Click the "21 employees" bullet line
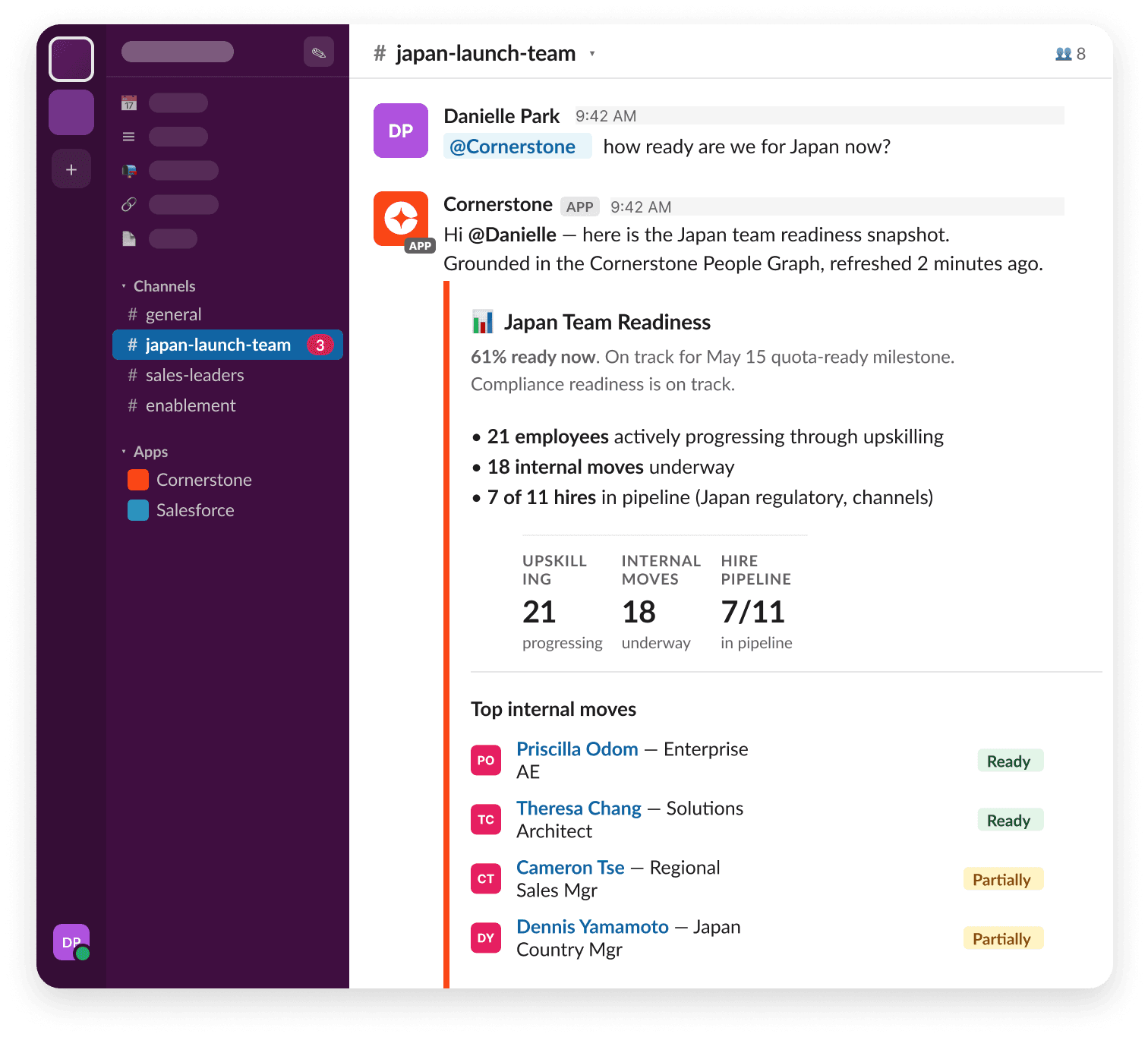This screenshot has height=1037, width=1148. [708, 437]
